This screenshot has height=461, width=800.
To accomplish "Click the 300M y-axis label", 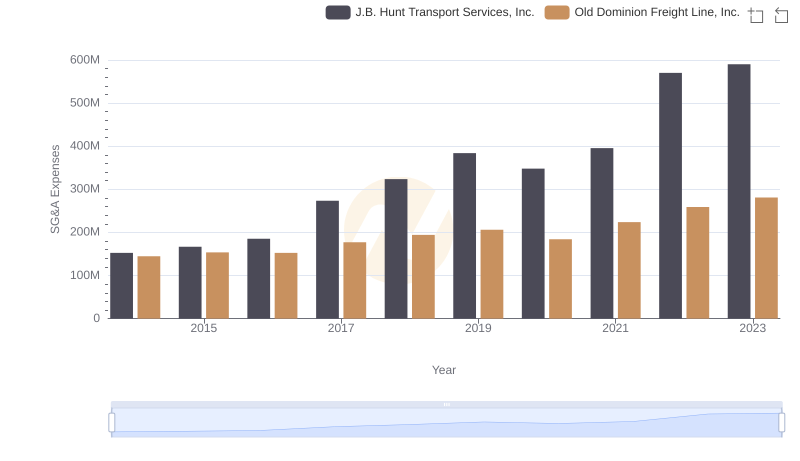I will coord(85,189).
